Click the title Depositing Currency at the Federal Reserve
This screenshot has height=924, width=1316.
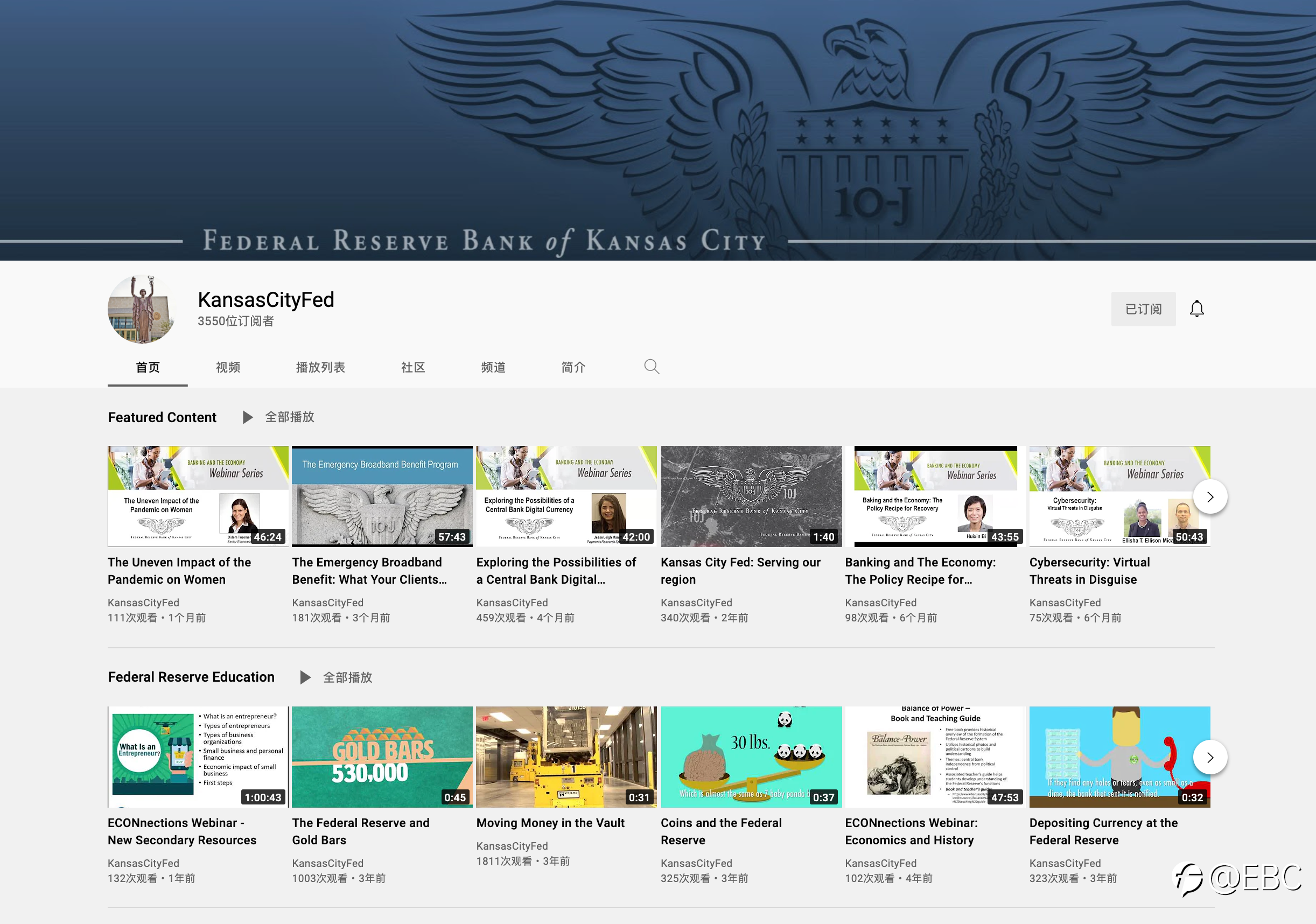pyautogui.click(x=1103, y=831)
